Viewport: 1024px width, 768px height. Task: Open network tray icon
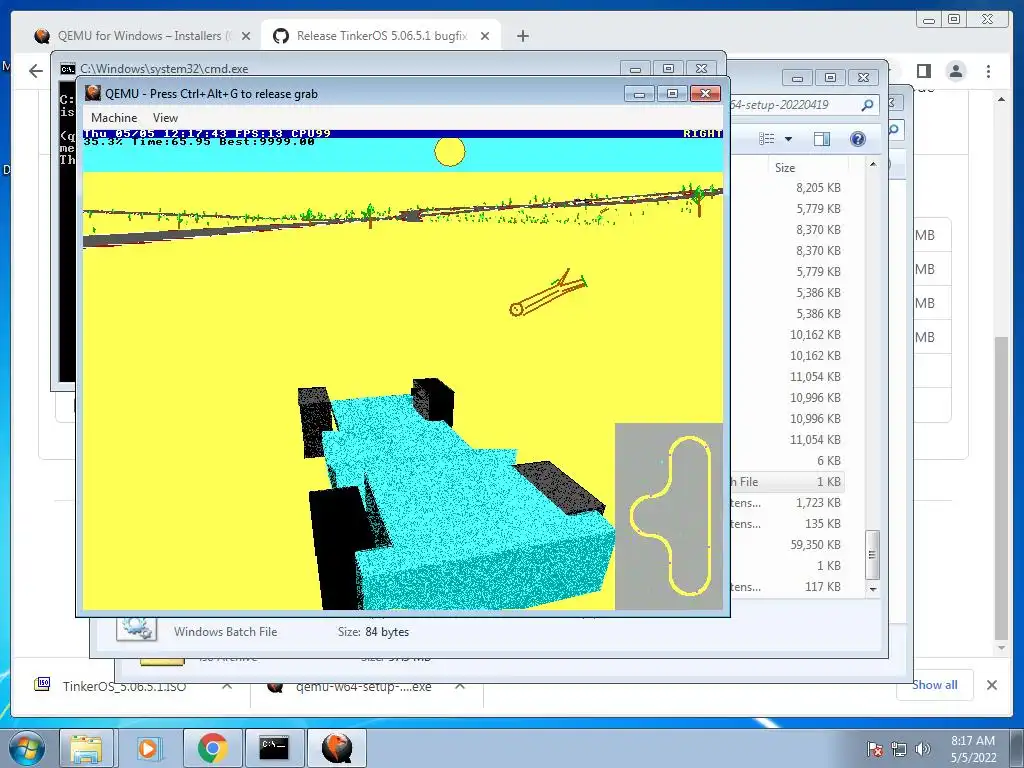899,749
